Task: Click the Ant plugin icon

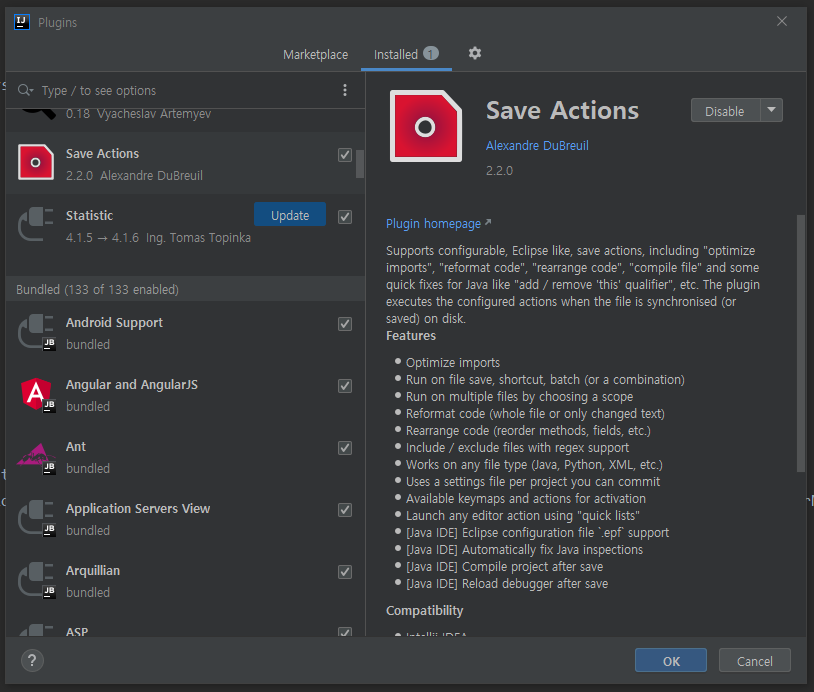Action: tap(36, 456)
